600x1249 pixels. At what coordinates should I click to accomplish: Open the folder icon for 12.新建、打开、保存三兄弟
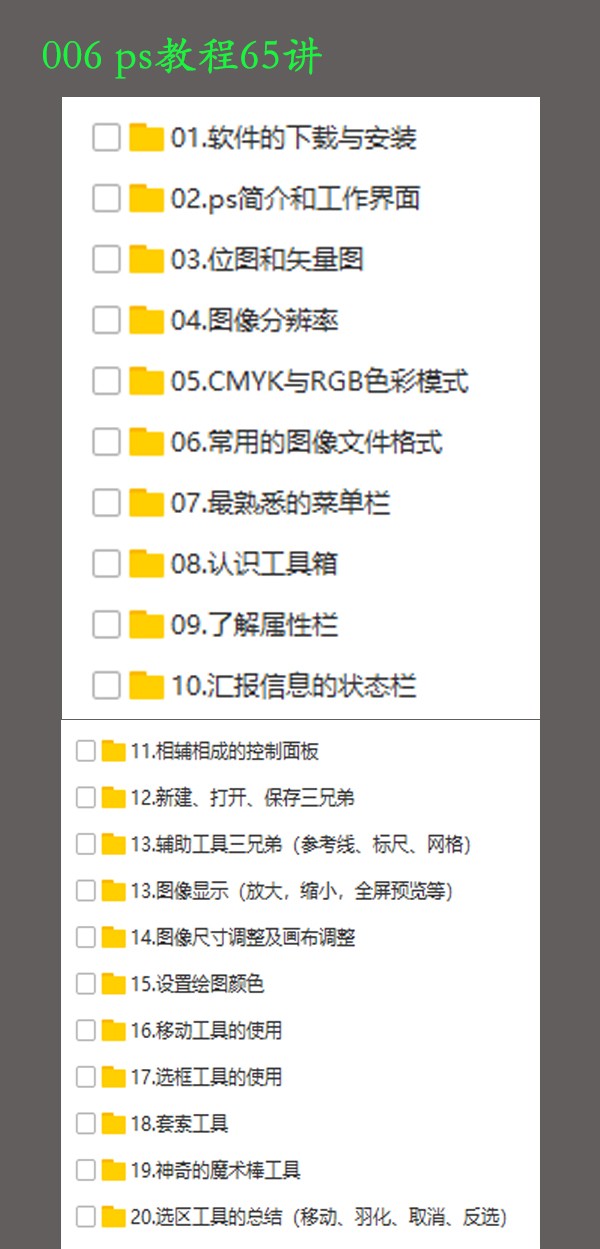(x=113, y=798)
